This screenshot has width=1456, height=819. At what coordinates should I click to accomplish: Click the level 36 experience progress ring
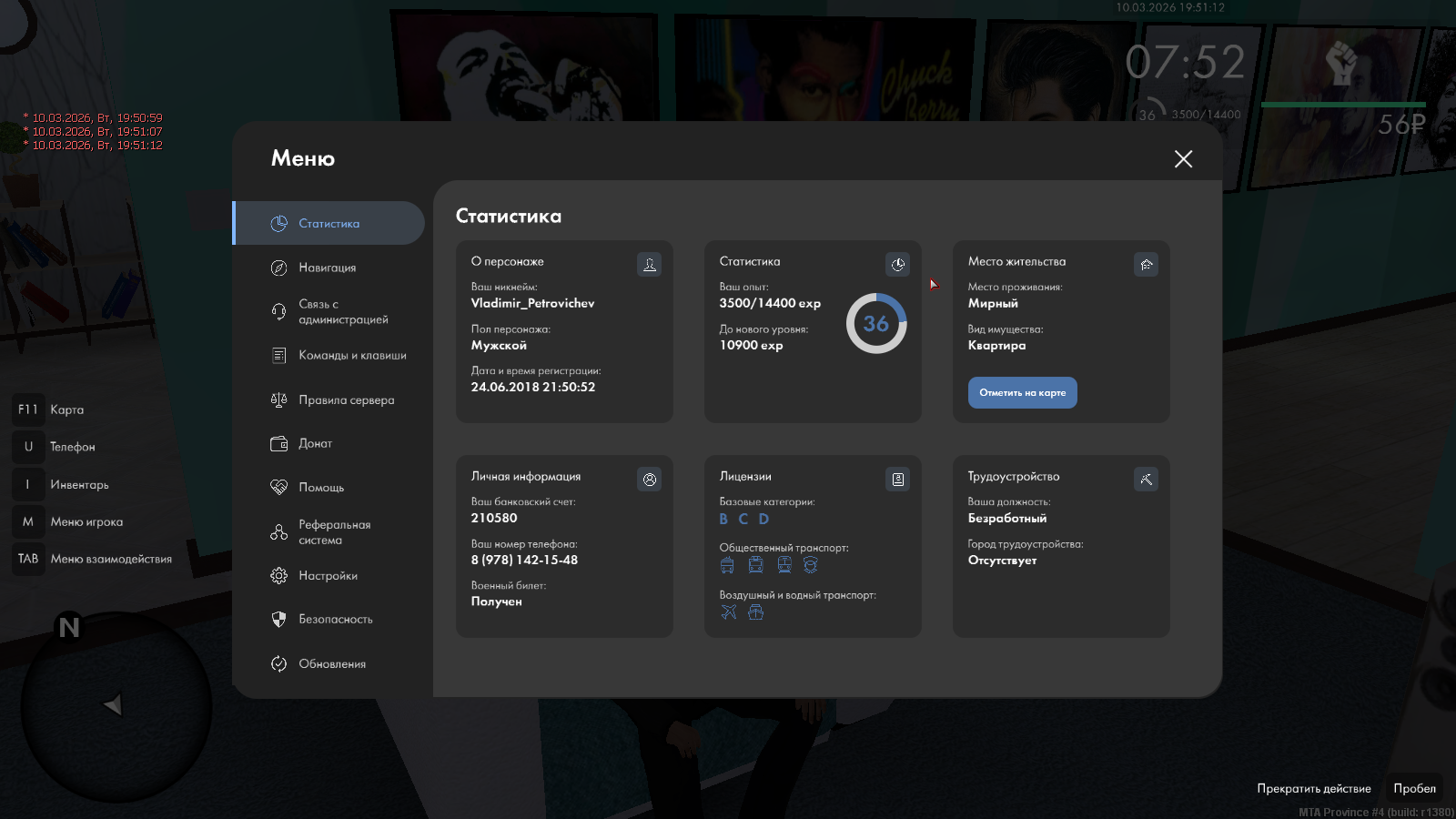[876, 323]
